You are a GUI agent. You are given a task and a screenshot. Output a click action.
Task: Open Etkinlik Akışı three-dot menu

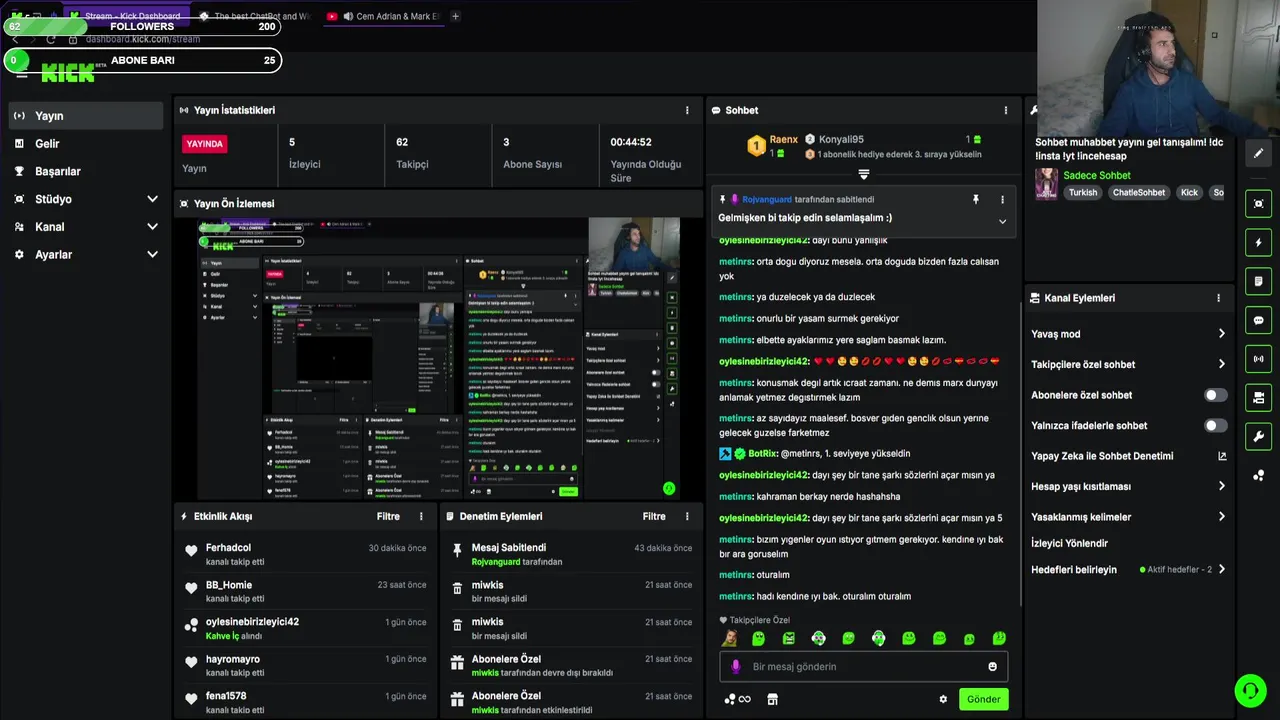[x=421, y=516]
